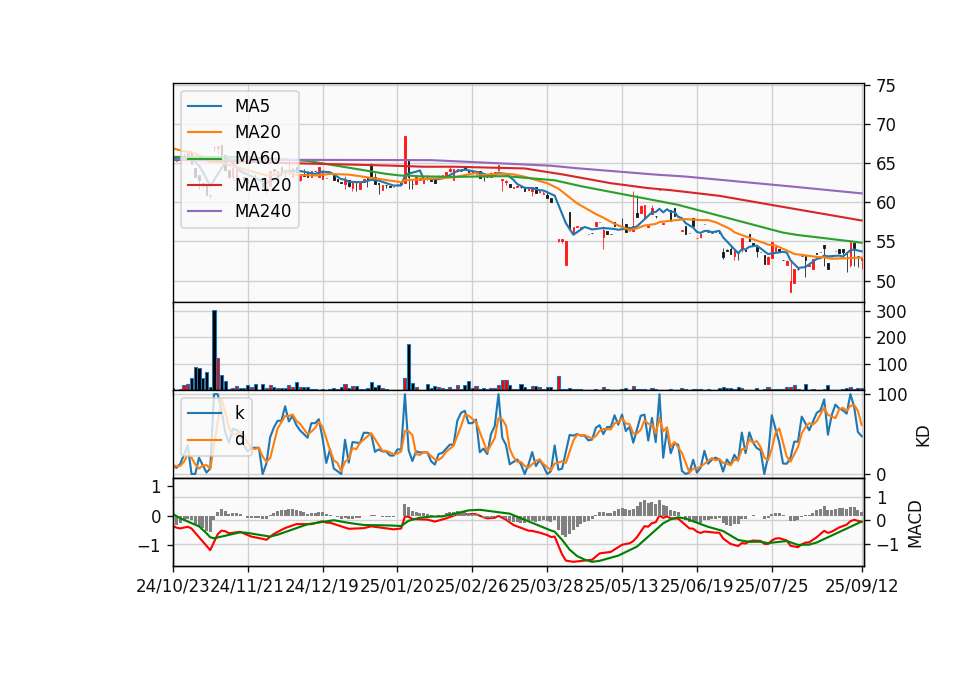Screen dimensions: 960x690
Task: Click the d legend label in KD panel
Action: (240, 439)
